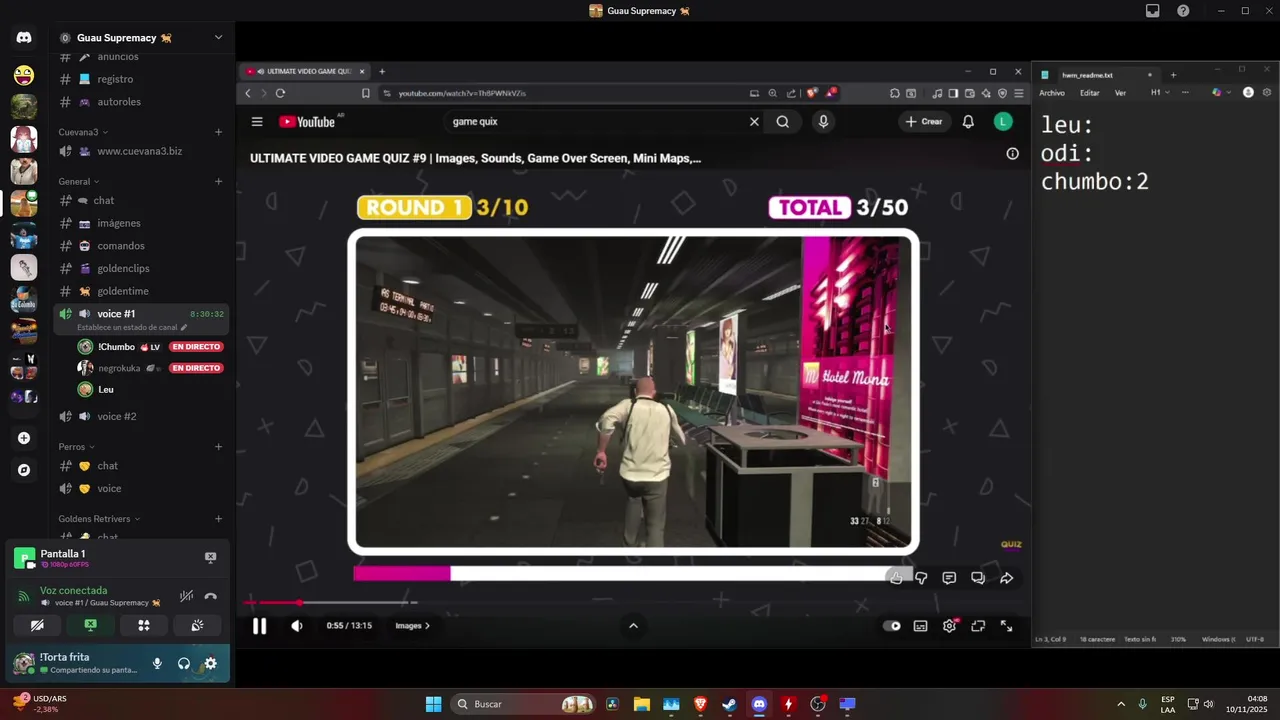Collapse Goldens Retrivers category
The height and width of the screenshot is (720, 1280).
pyautogui.click(x=99, y=519)
